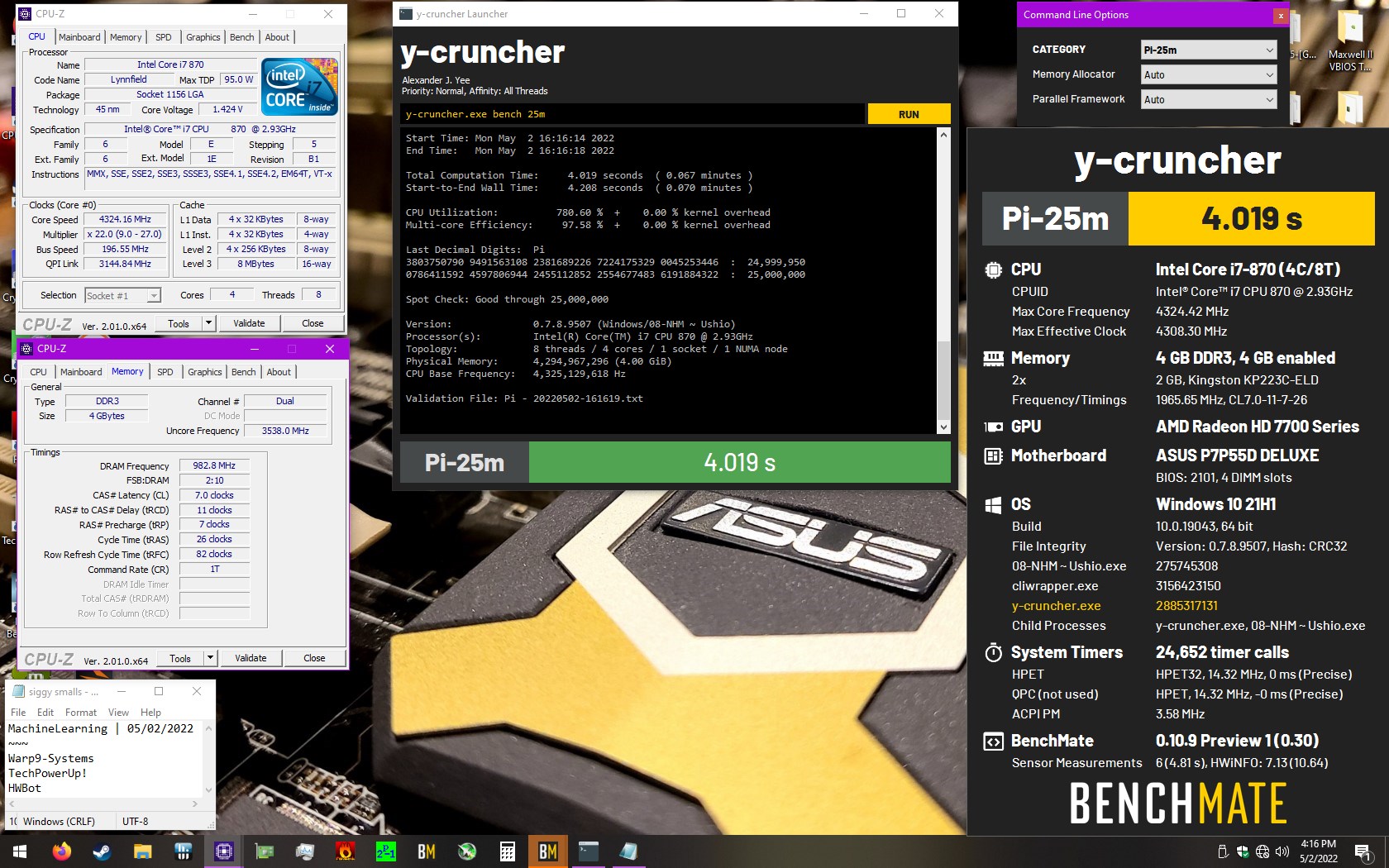Open the Memory Allocator dropdown
The image size is (1389, 868).
1209,74
